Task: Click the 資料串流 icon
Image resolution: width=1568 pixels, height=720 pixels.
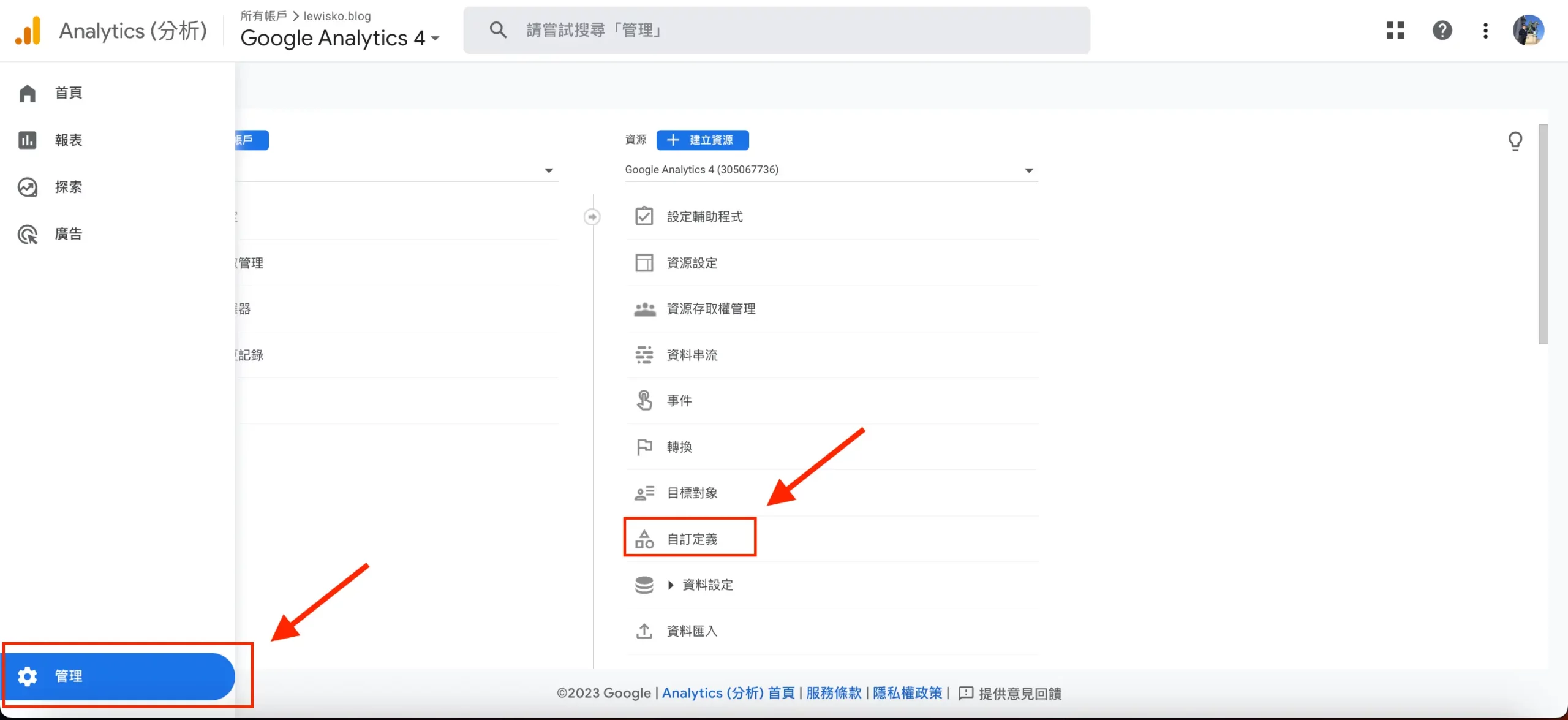Action: click(644, 354)
